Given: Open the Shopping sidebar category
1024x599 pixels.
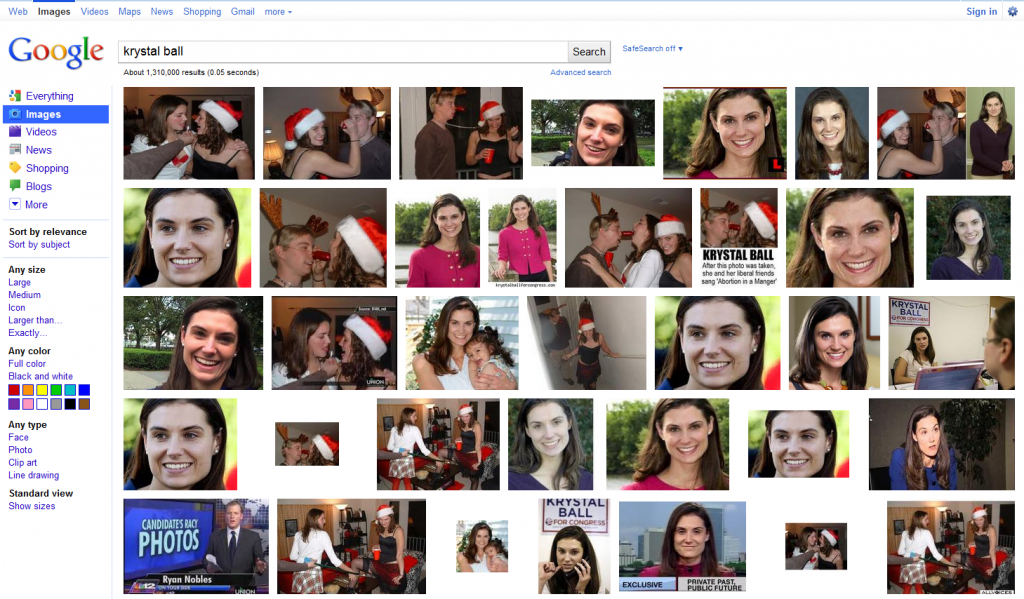Looking at the screenshot, I should (47, 168).
